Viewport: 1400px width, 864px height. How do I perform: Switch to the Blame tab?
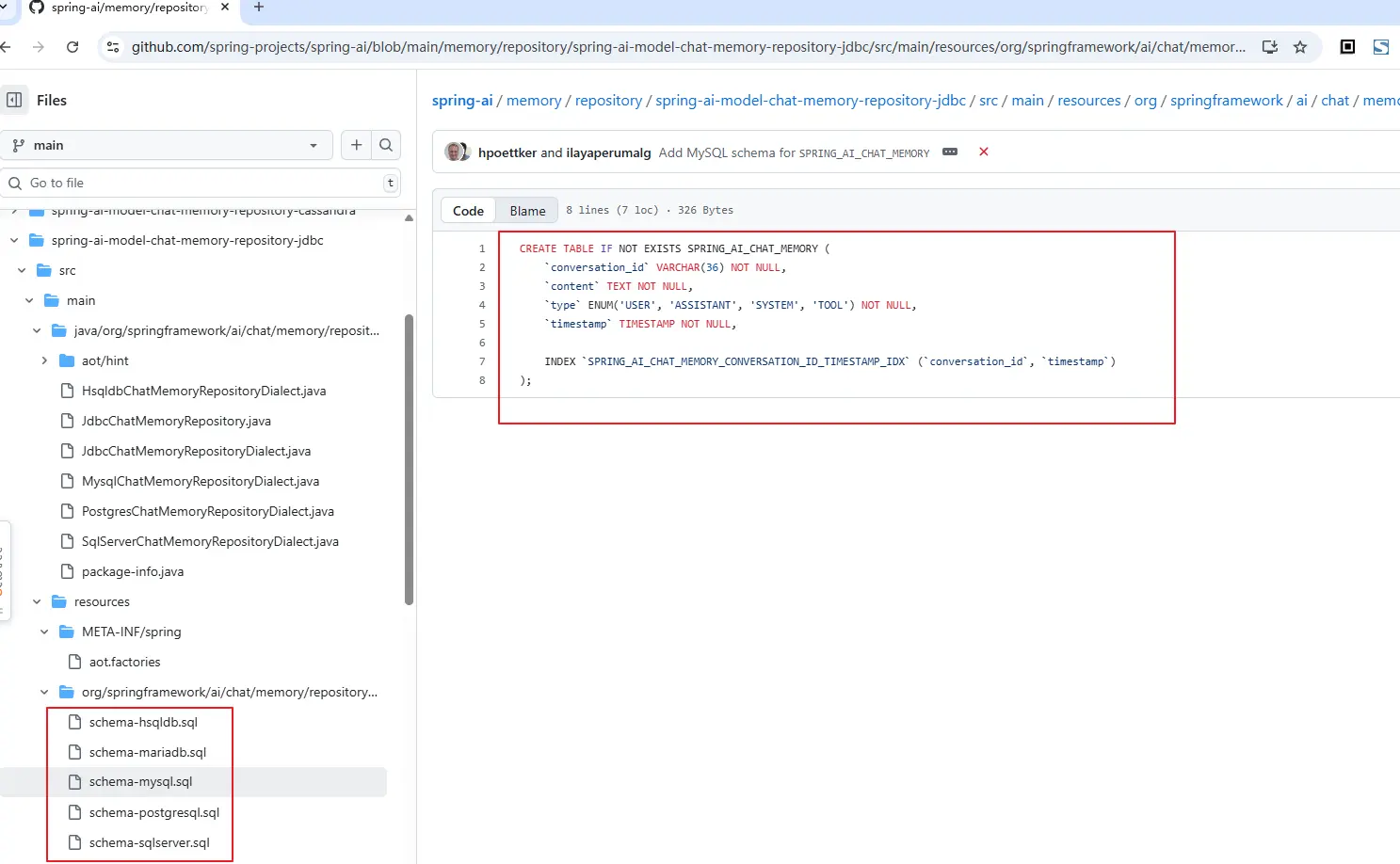click(527, 211)
